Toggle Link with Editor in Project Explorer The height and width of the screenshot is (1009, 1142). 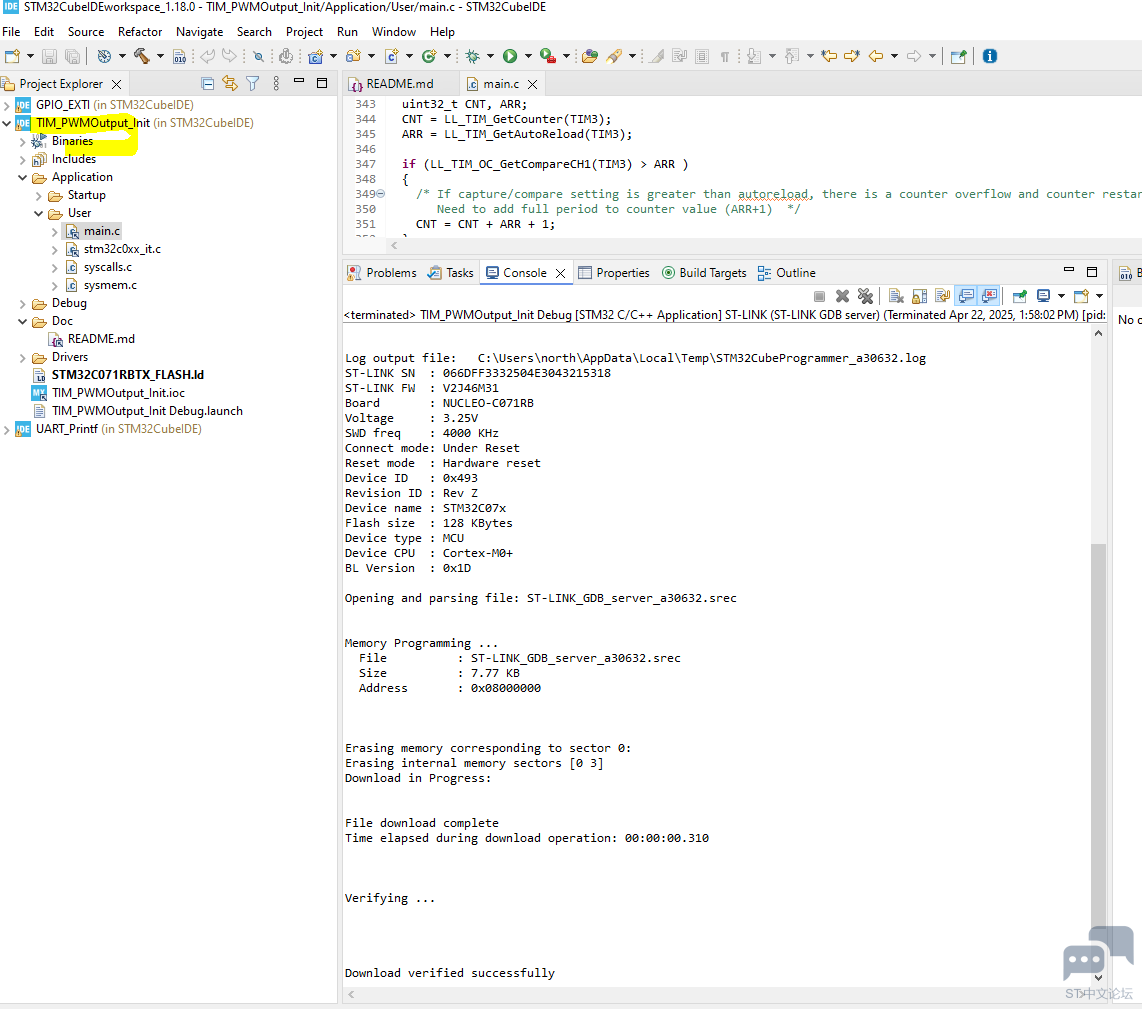coord(230,84)
